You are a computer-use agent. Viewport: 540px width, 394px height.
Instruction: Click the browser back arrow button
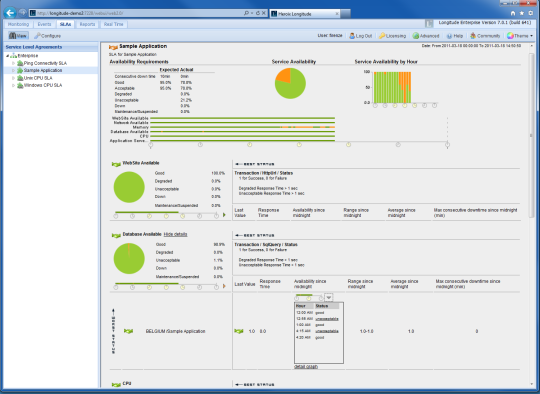click(x=10, y=13)
